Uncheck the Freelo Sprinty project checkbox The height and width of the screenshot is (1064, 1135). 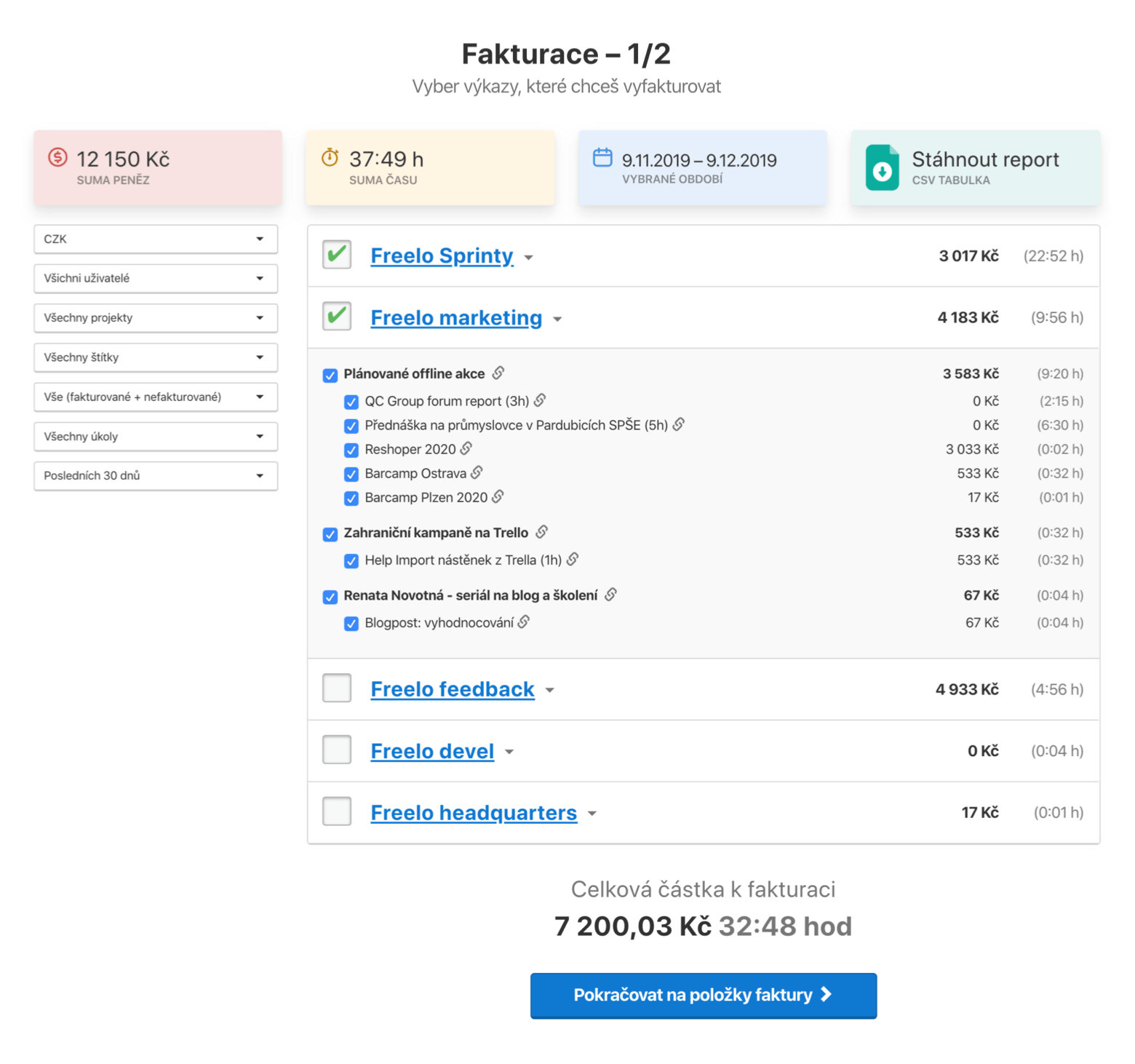(x=337, y=255)
